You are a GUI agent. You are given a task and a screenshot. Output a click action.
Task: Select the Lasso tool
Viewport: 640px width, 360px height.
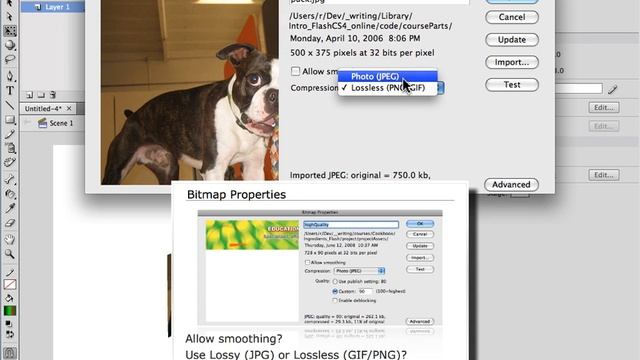(x=10, y=59)
